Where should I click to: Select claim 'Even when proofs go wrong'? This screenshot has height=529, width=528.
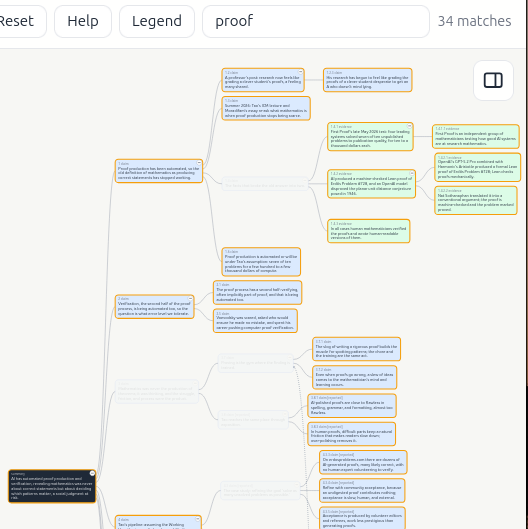click(355, 377)
